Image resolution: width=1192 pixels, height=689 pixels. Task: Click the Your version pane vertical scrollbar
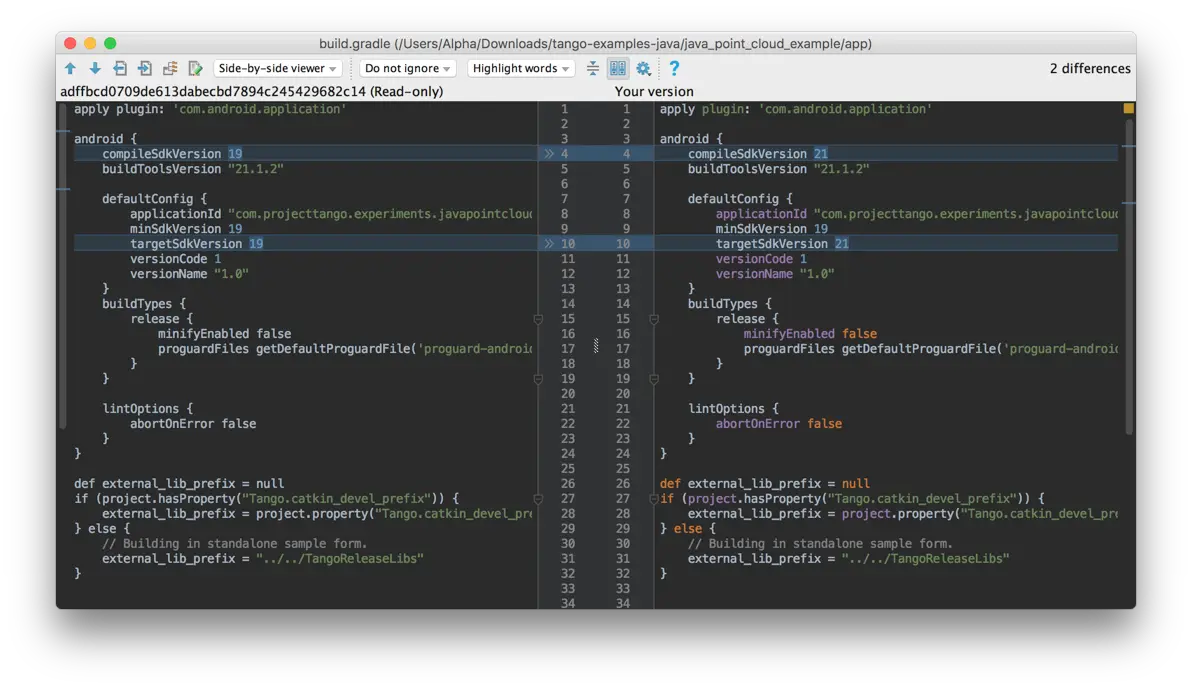pos(1129,278)
